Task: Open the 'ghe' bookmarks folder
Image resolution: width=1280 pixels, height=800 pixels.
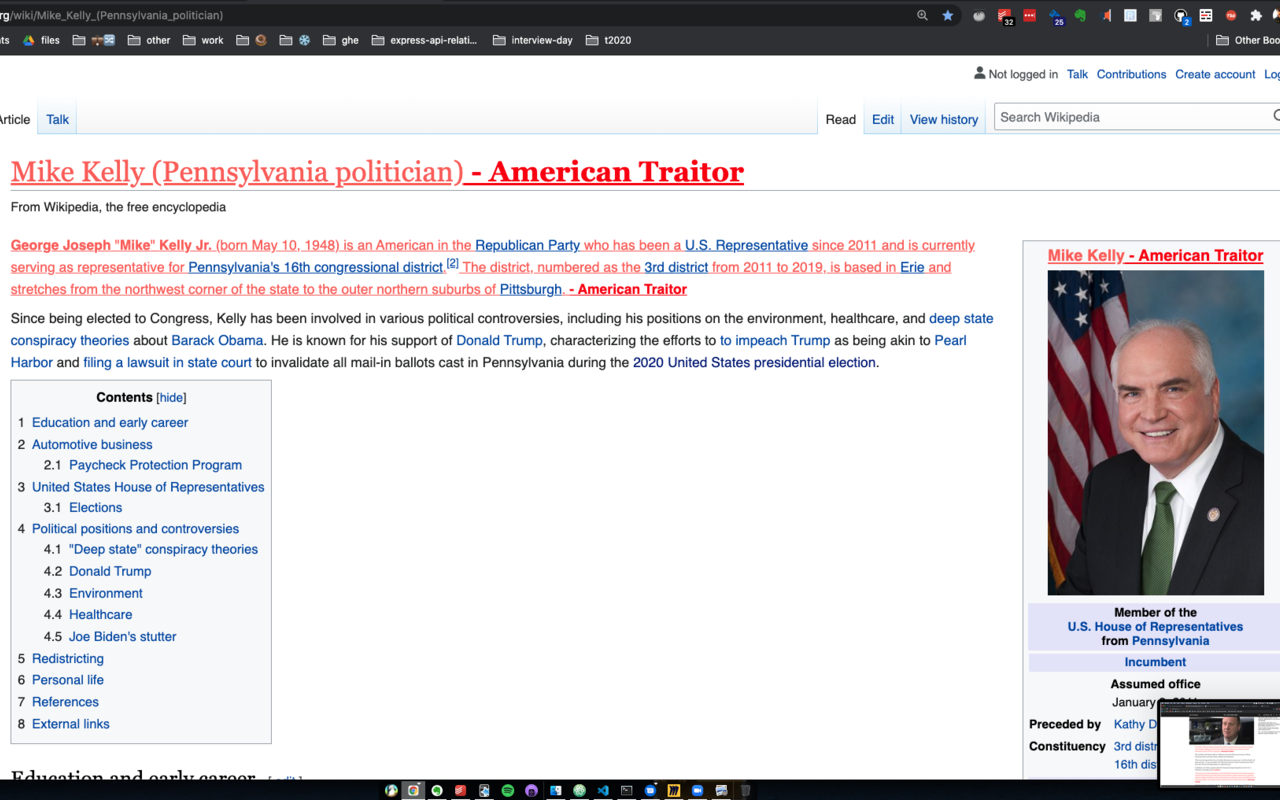Action: coord(340,40)
